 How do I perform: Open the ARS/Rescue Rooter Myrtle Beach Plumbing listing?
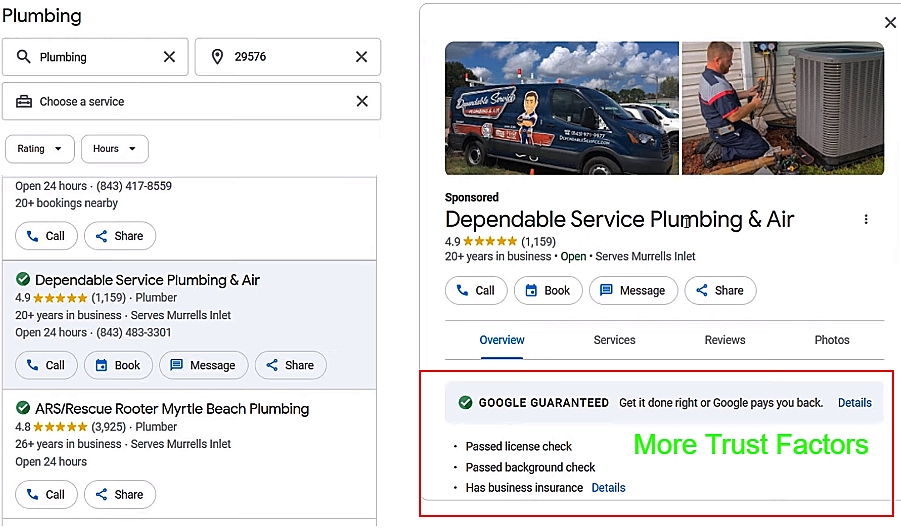coord(172,409)
